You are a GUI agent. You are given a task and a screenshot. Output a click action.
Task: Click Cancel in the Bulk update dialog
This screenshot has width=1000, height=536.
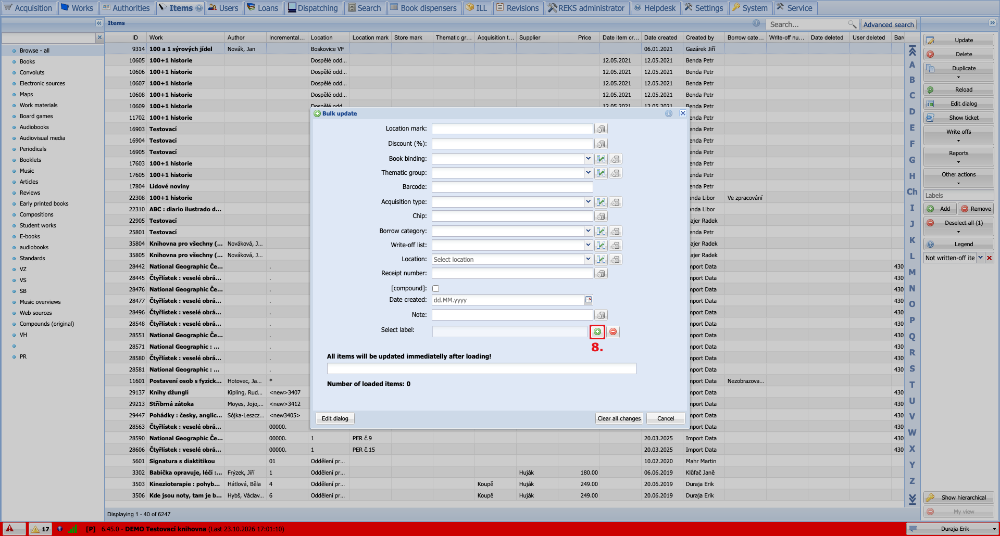click(666, 419)
